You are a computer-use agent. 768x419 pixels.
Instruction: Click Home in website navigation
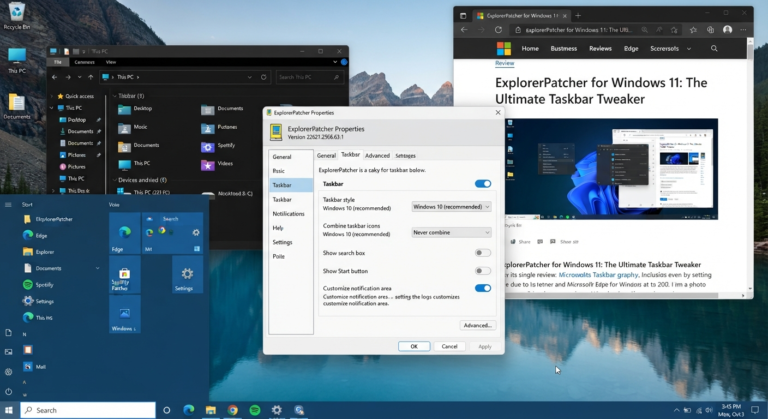(x=530, y=49)
